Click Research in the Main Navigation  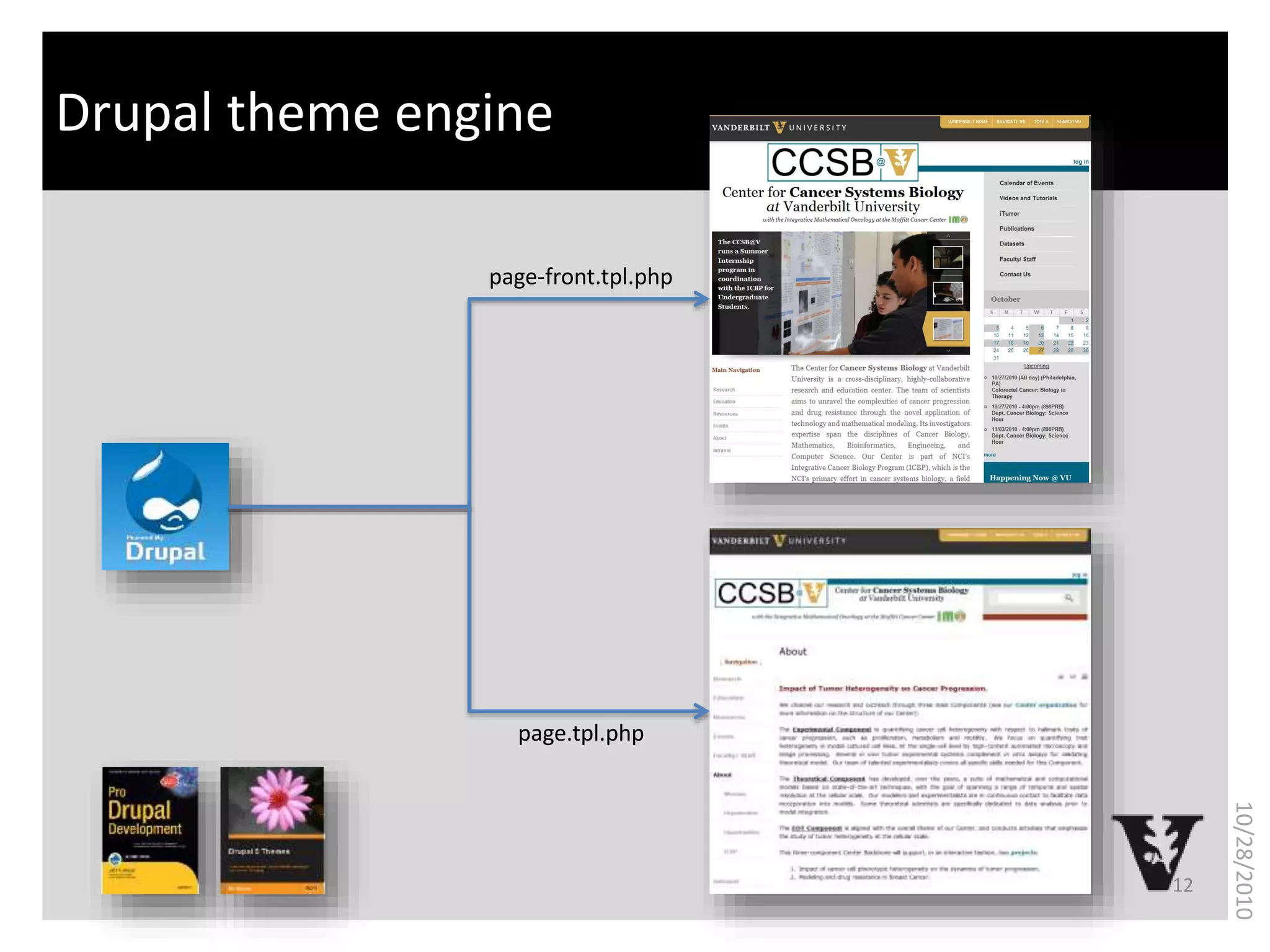coord(724,390)
